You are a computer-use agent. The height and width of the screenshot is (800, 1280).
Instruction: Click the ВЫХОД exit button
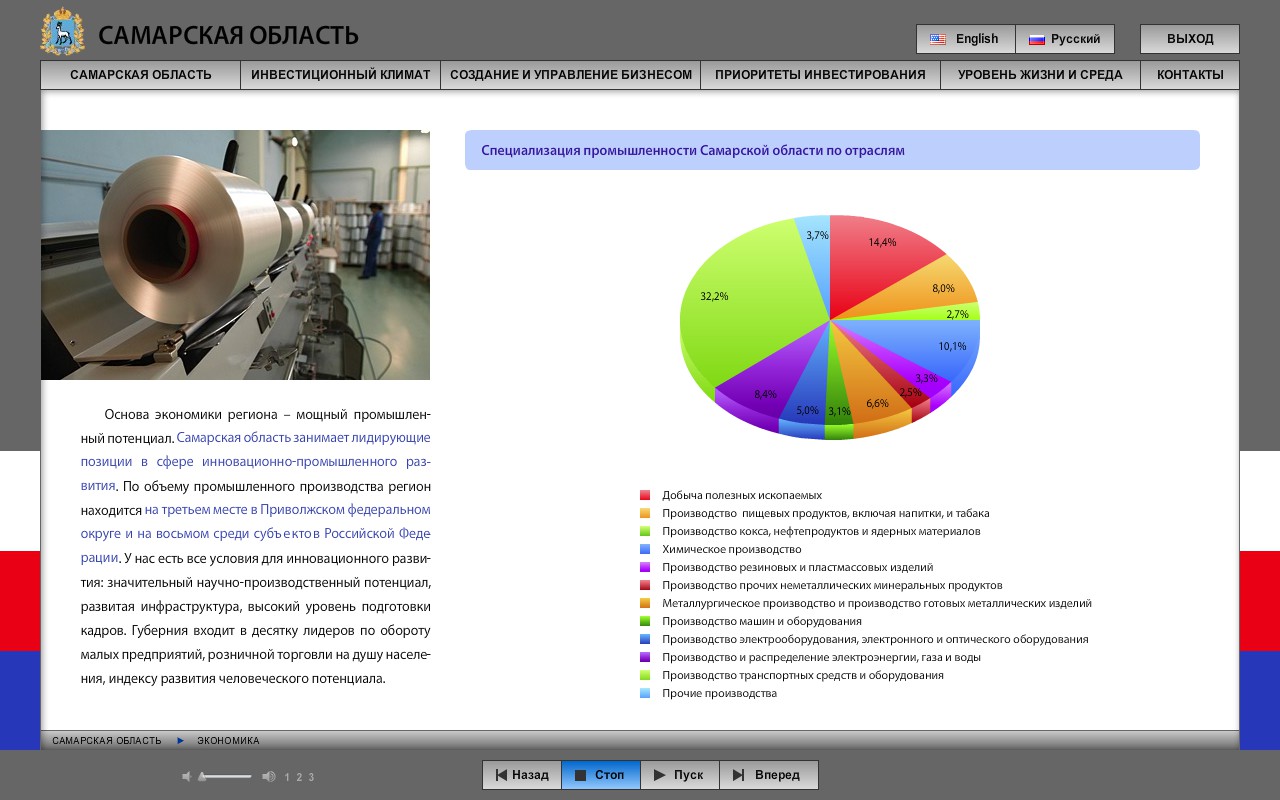pos(1190,39)
